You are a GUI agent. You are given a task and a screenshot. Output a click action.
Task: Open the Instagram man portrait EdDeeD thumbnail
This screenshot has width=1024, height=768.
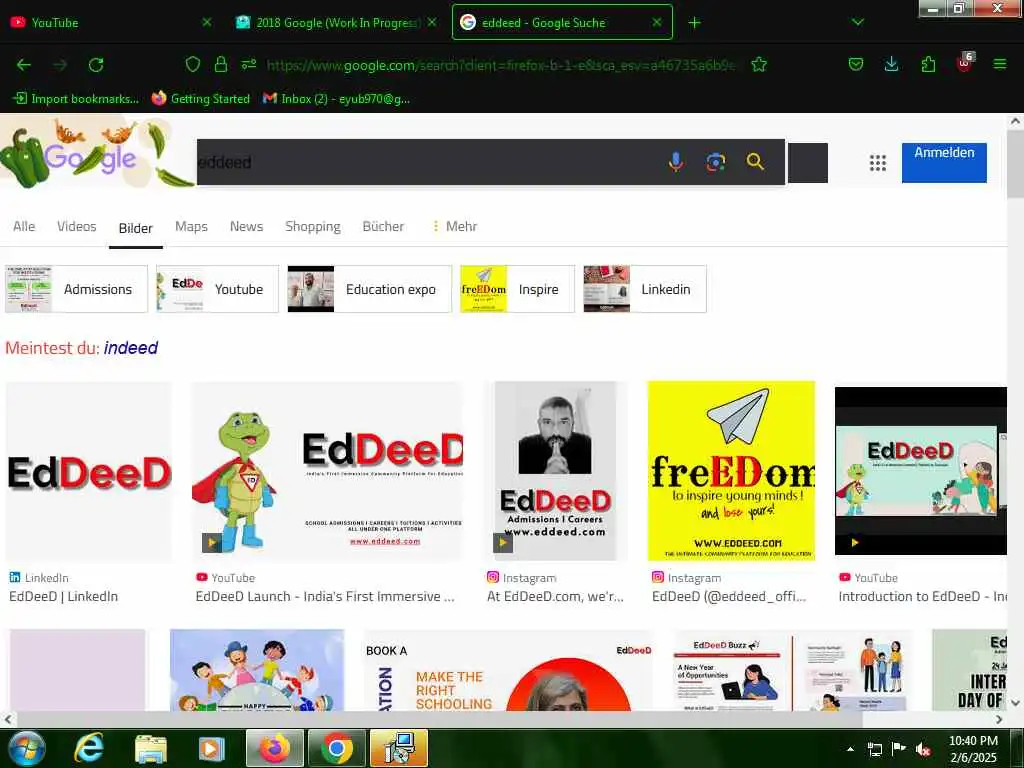(x=555, y=471)
